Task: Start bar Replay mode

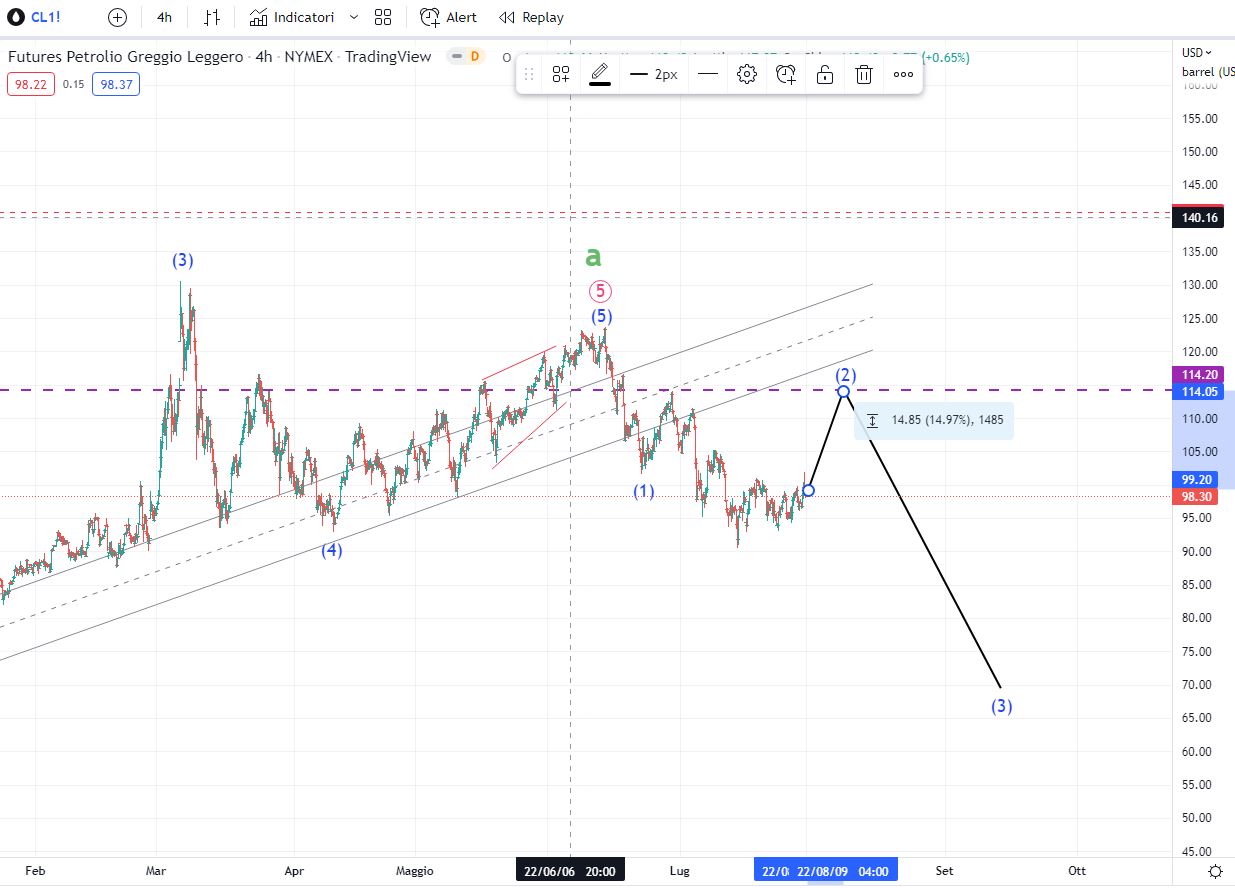Action: [531, 17]
